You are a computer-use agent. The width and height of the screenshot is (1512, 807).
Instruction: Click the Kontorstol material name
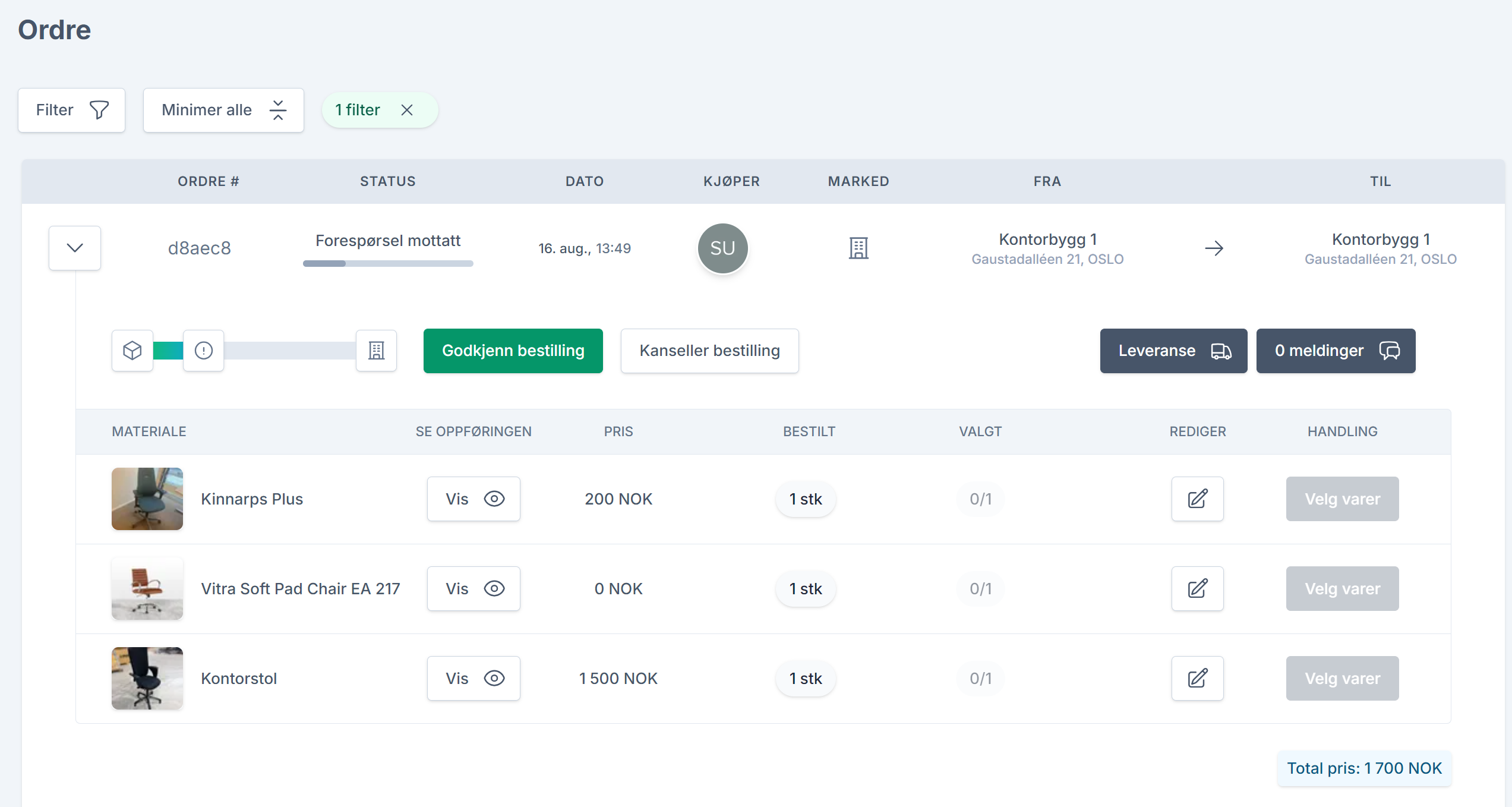click(239, 678)
